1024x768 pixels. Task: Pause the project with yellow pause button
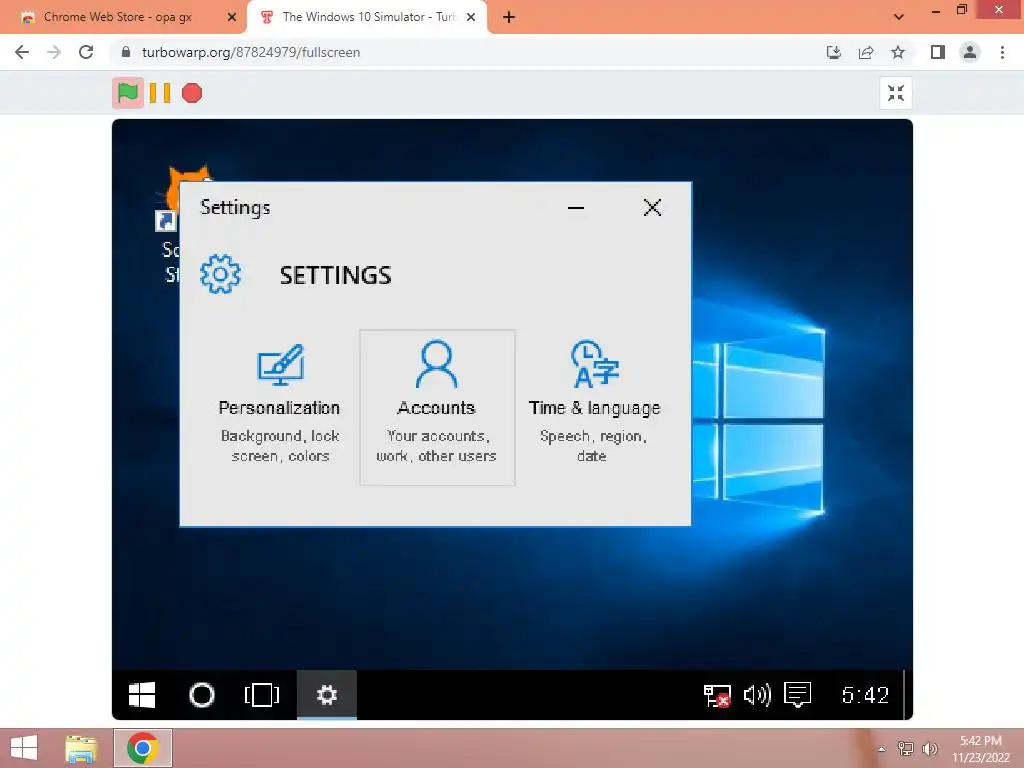click(x=160, y=93)
